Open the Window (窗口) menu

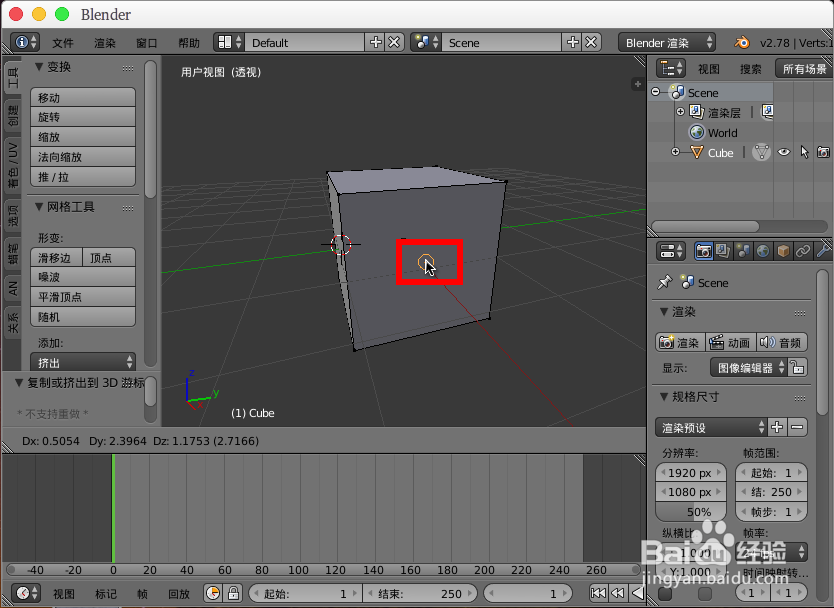pyautogui.click(x=147, y=43)
